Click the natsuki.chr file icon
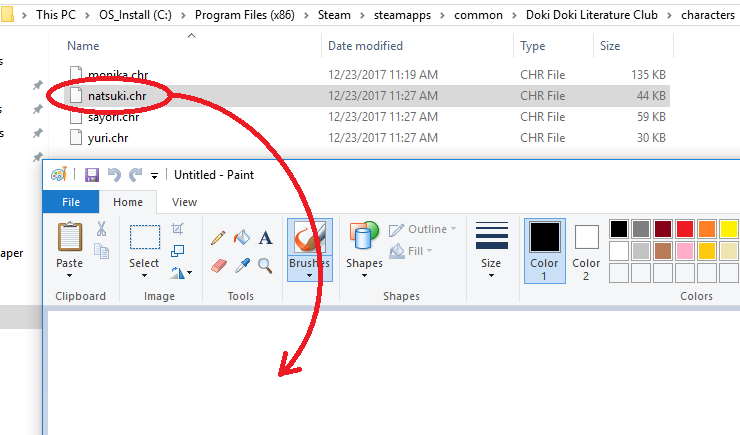This screenshot has width=740, height=435. (x=76, y=96)
